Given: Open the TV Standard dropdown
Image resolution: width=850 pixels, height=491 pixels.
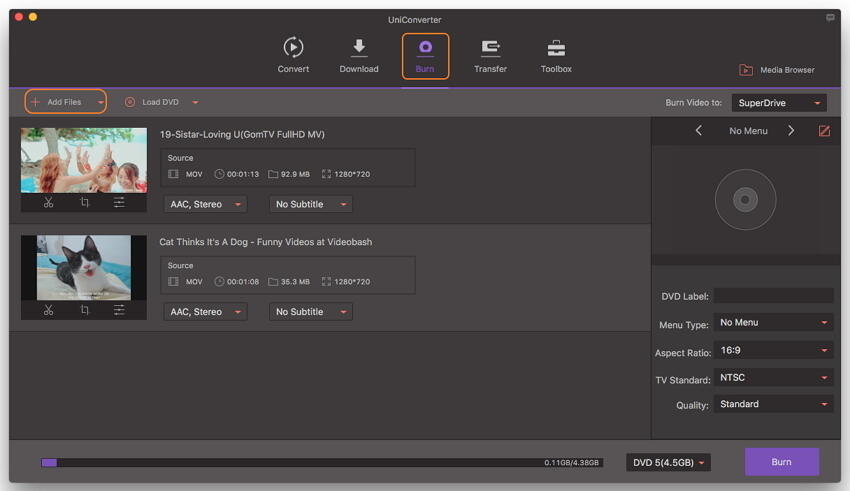Looking at the screenshot, I should (x=773, y=378).
